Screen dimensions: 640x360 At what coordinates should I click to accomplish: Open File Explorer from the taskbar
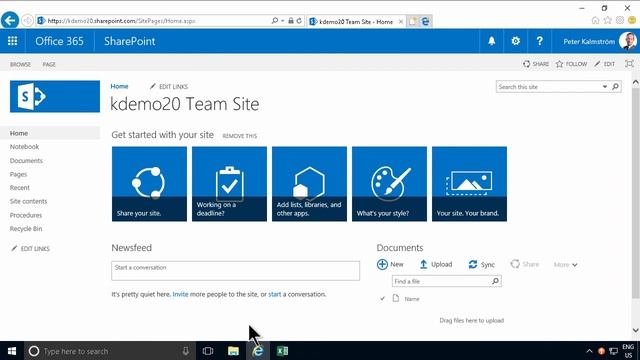233,351
